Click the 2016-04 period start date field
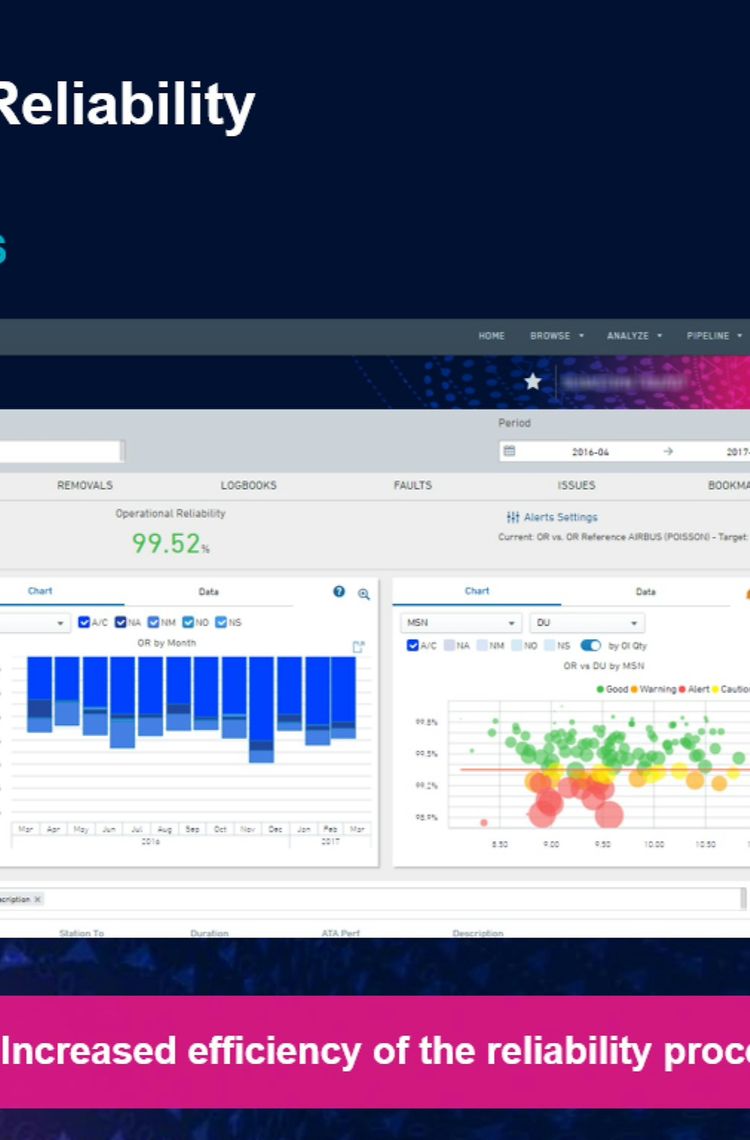 tap(590, 452)
